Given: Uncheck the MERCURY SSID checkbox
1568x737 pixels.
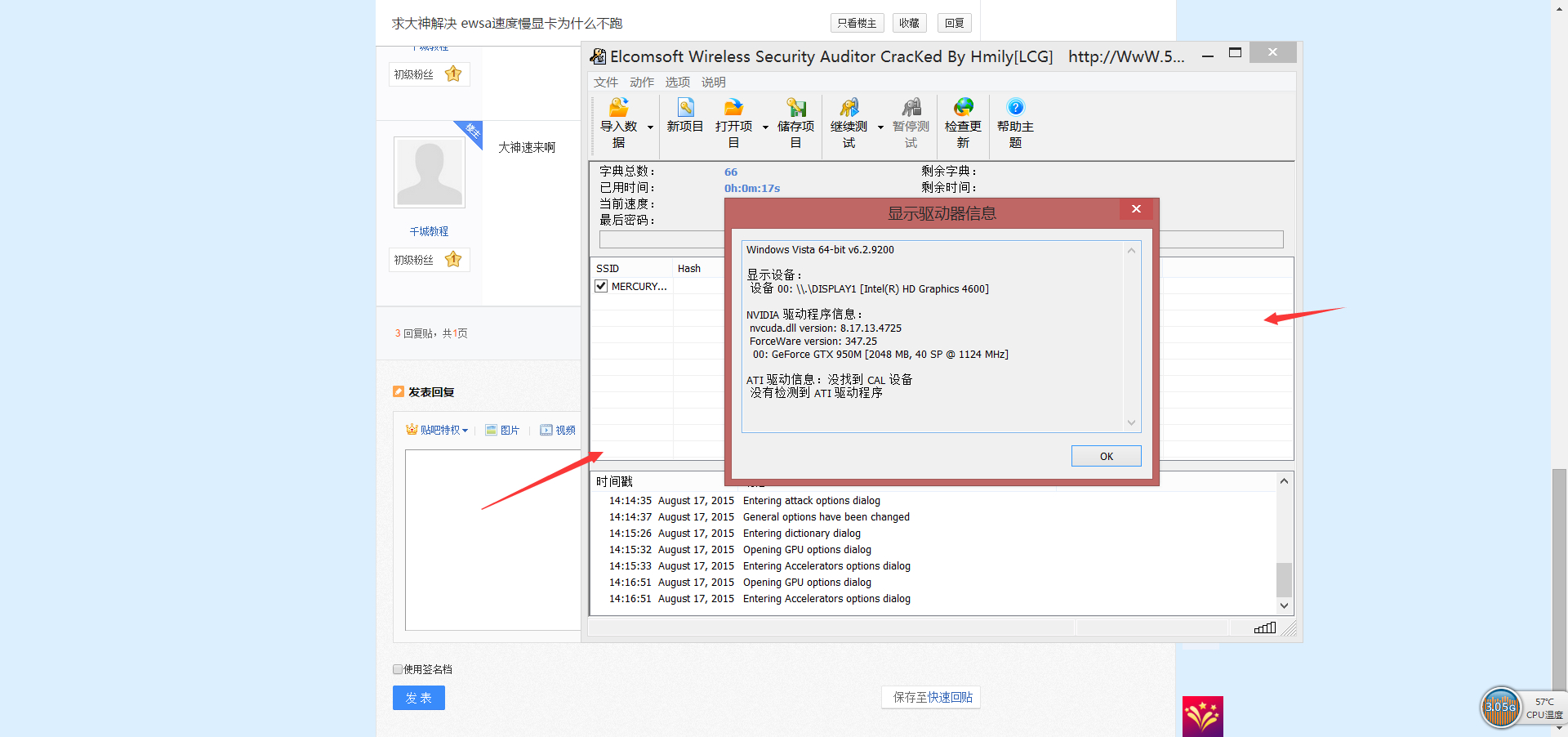Looking at the screenshot, I should (601, 286).
